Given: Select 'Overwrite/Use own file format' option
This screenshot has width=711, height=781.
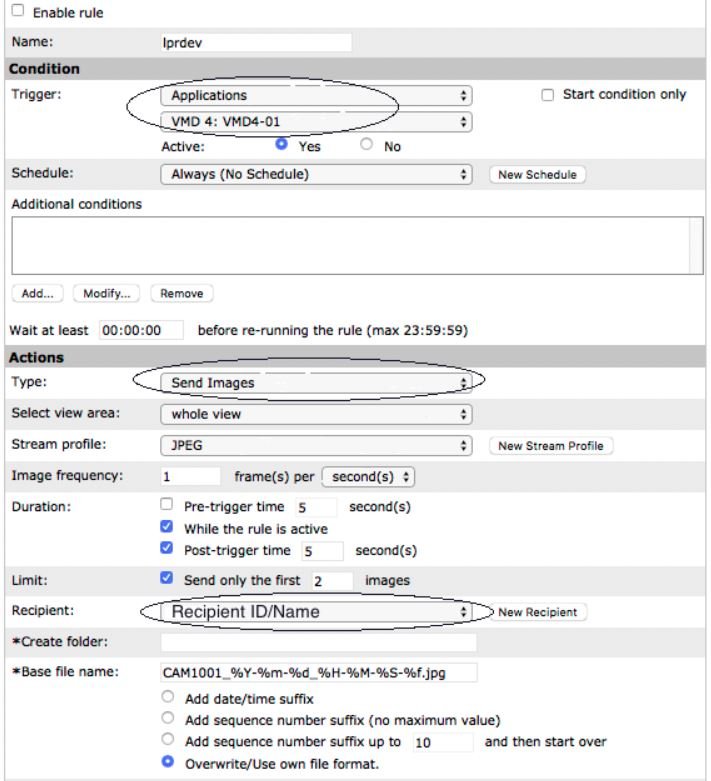Looking at the screenshot, I should point(168,762).
